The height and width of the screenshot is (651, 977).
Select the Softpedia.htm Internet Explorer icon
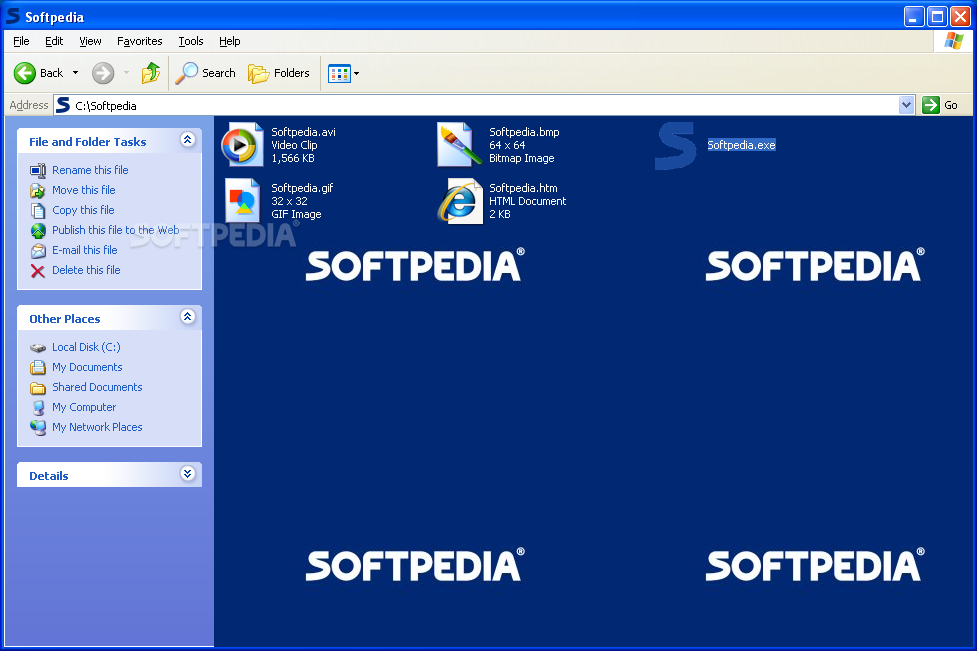460,201
